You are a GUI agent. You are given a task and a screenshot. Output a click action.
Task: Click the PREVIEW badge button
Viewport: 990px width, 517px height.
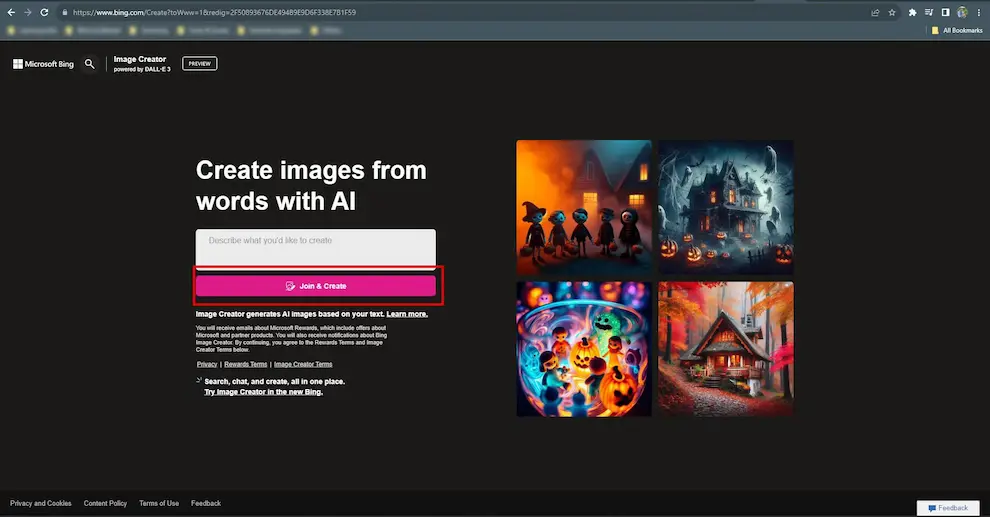(200, 64)
